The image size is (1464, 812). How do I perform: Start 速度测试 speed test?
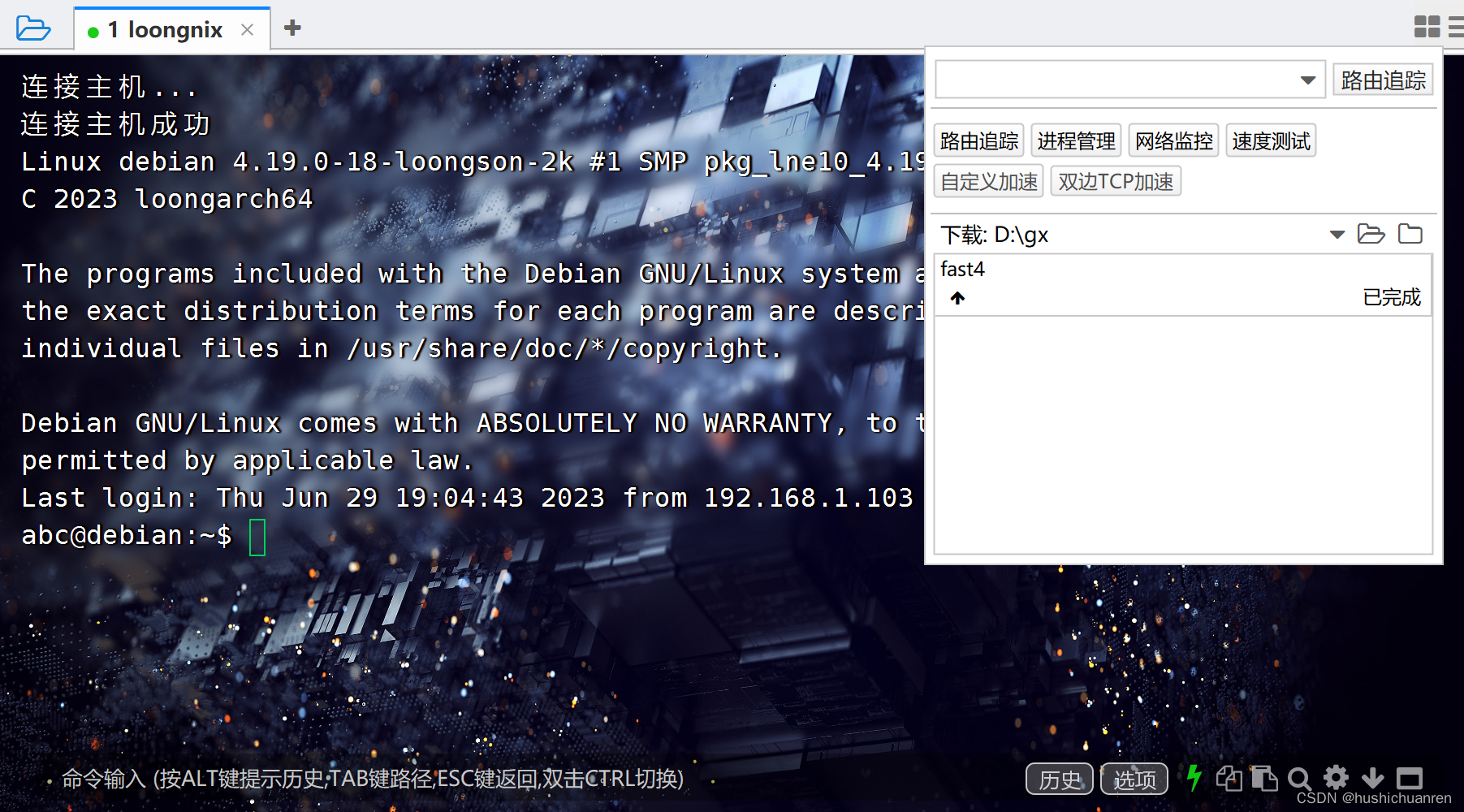(x=1271, y=140)
